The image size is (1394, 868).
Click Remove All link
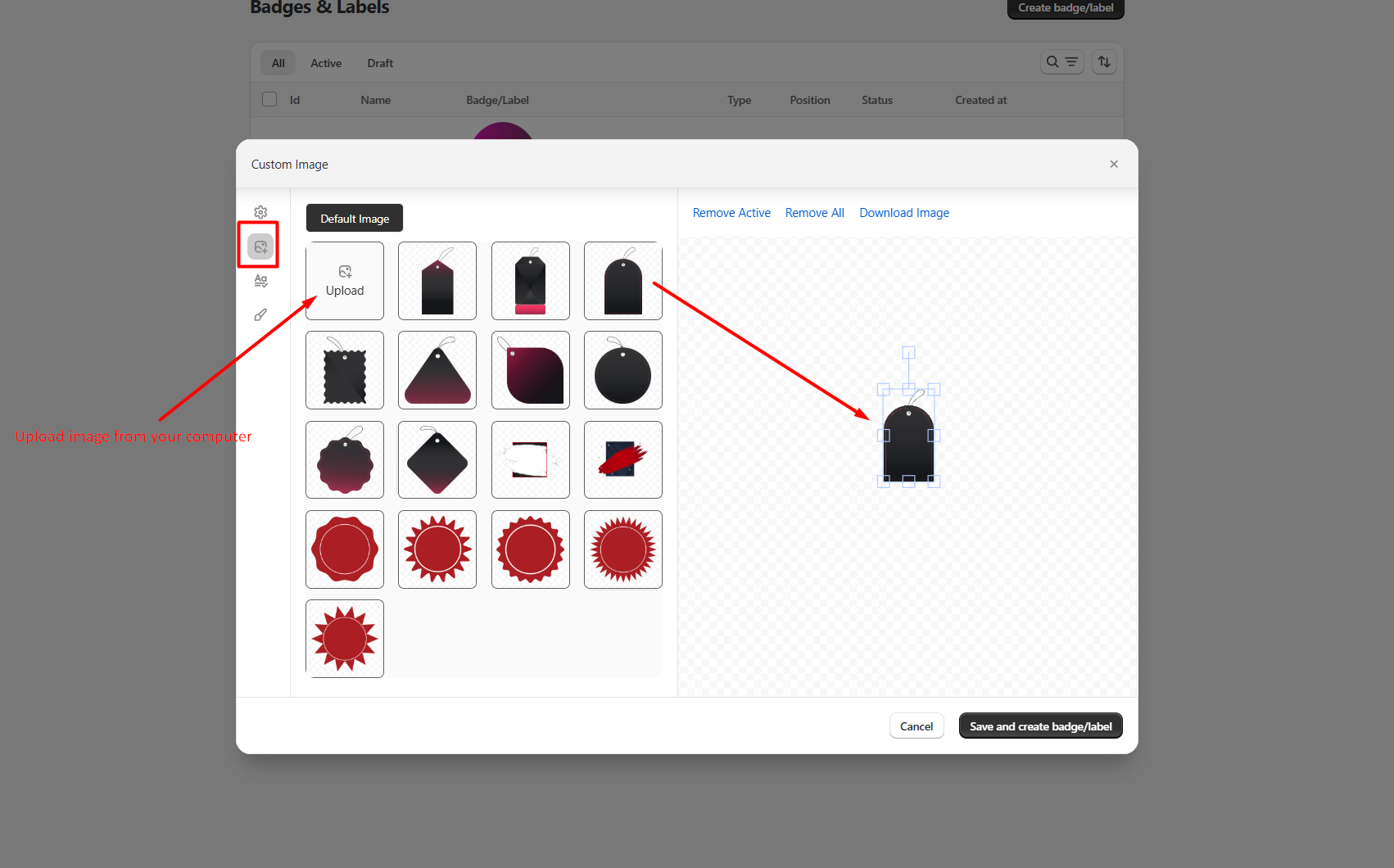click(814, 213)
